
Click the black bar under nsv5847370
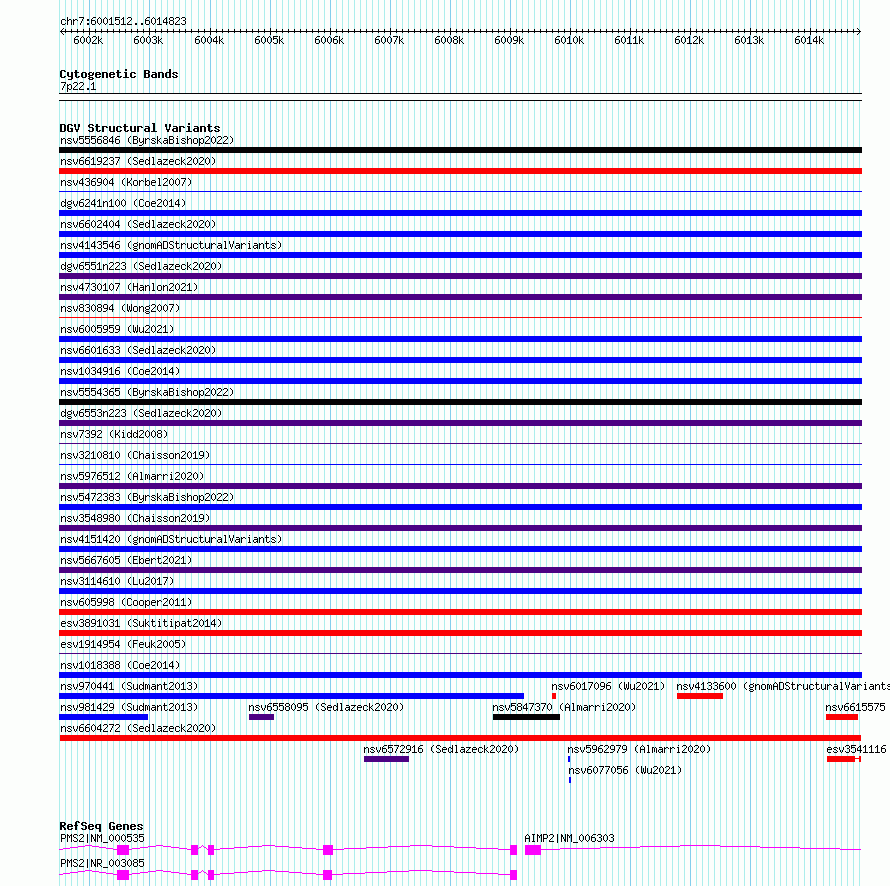tap(526, 717)
